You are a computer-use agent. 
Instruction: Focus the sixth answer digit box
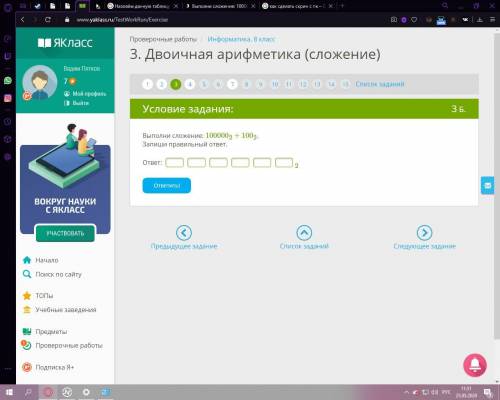point(284,163)
